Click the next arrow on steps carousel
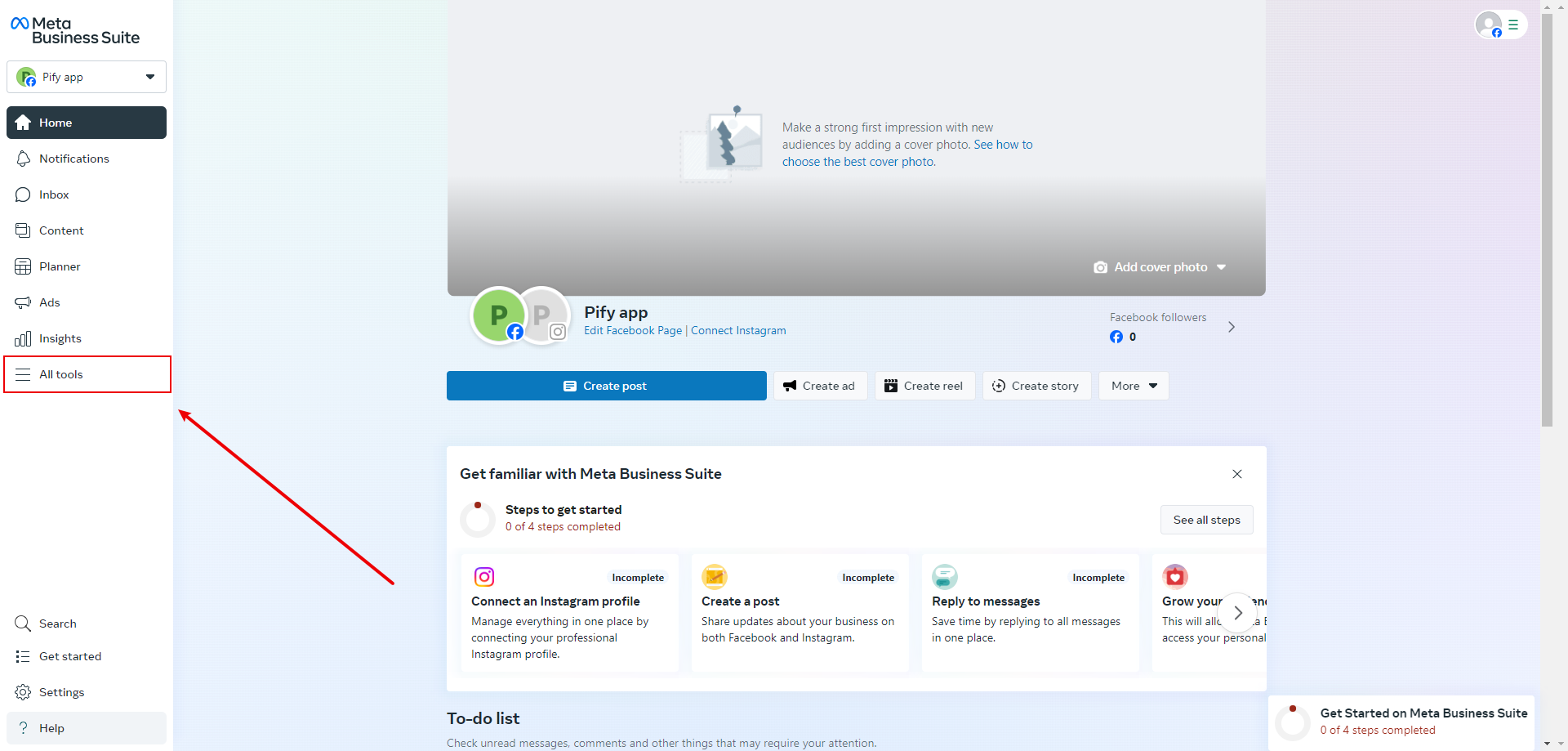This screenshot has width=1568, height=751. tap(1238, 613)
